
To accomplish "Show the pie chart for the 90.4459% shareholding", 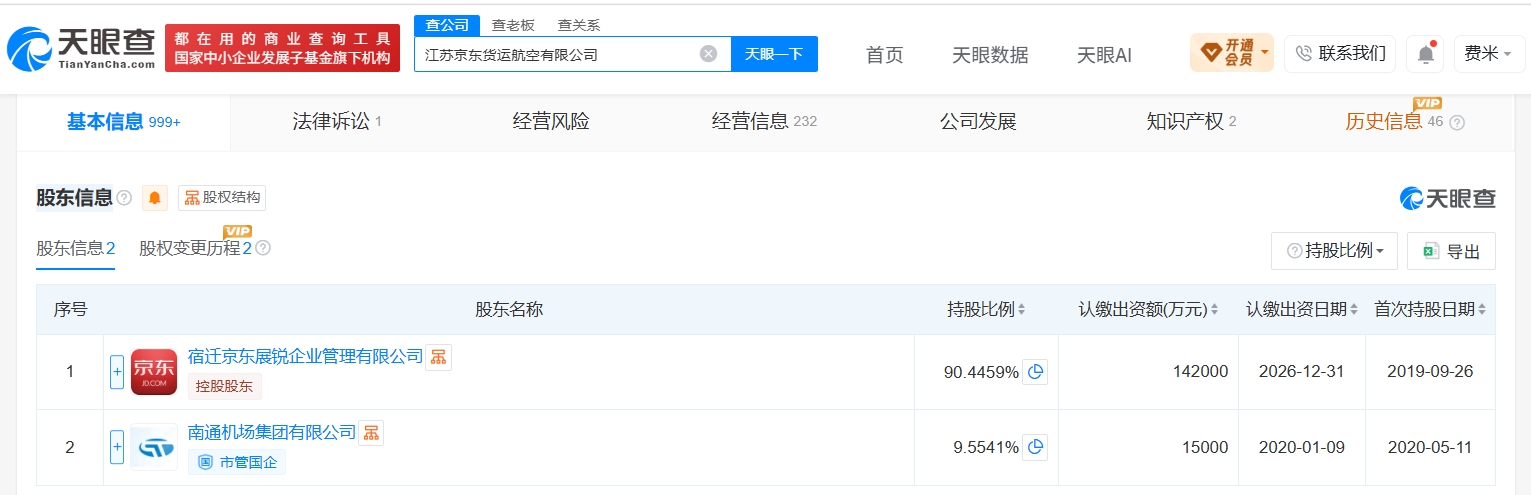I will point(1035,372).
